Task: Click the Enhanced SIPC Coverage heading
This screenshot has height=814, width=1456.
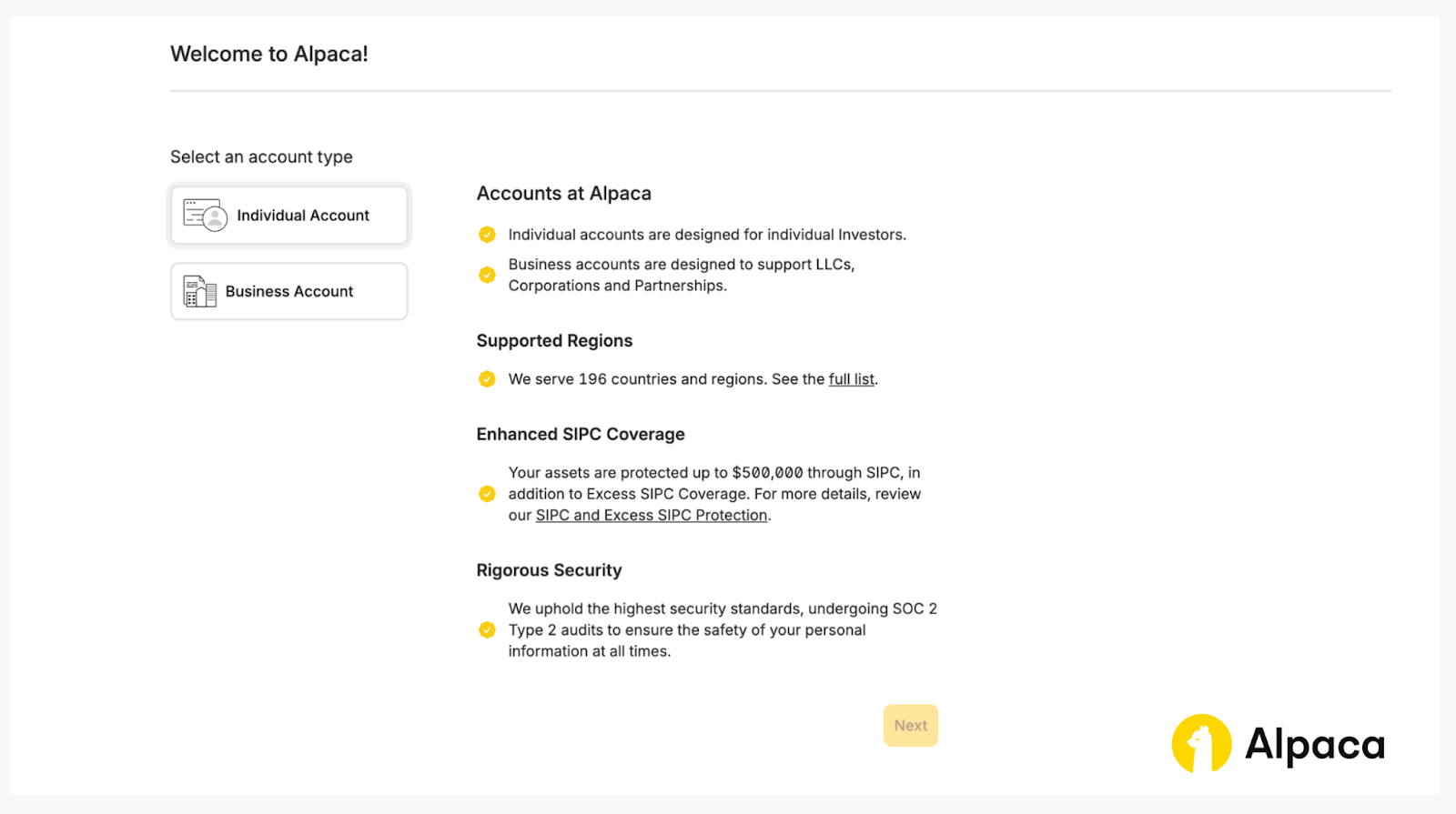Action: pos(580,435)
